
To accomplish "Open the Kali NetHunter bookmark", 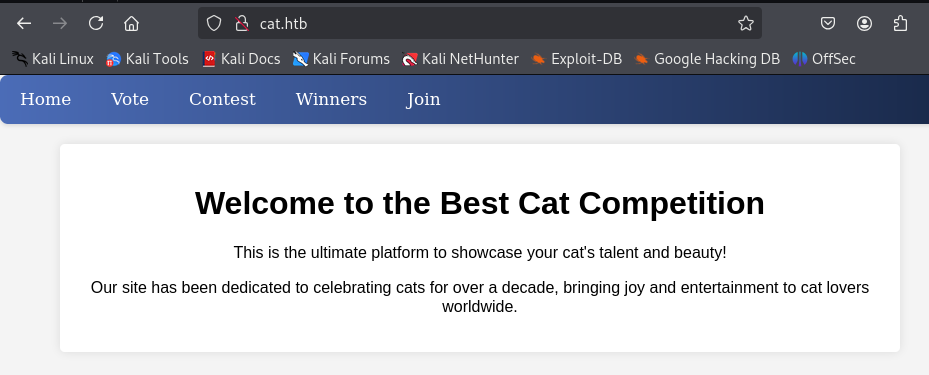I will pos(460,59).
